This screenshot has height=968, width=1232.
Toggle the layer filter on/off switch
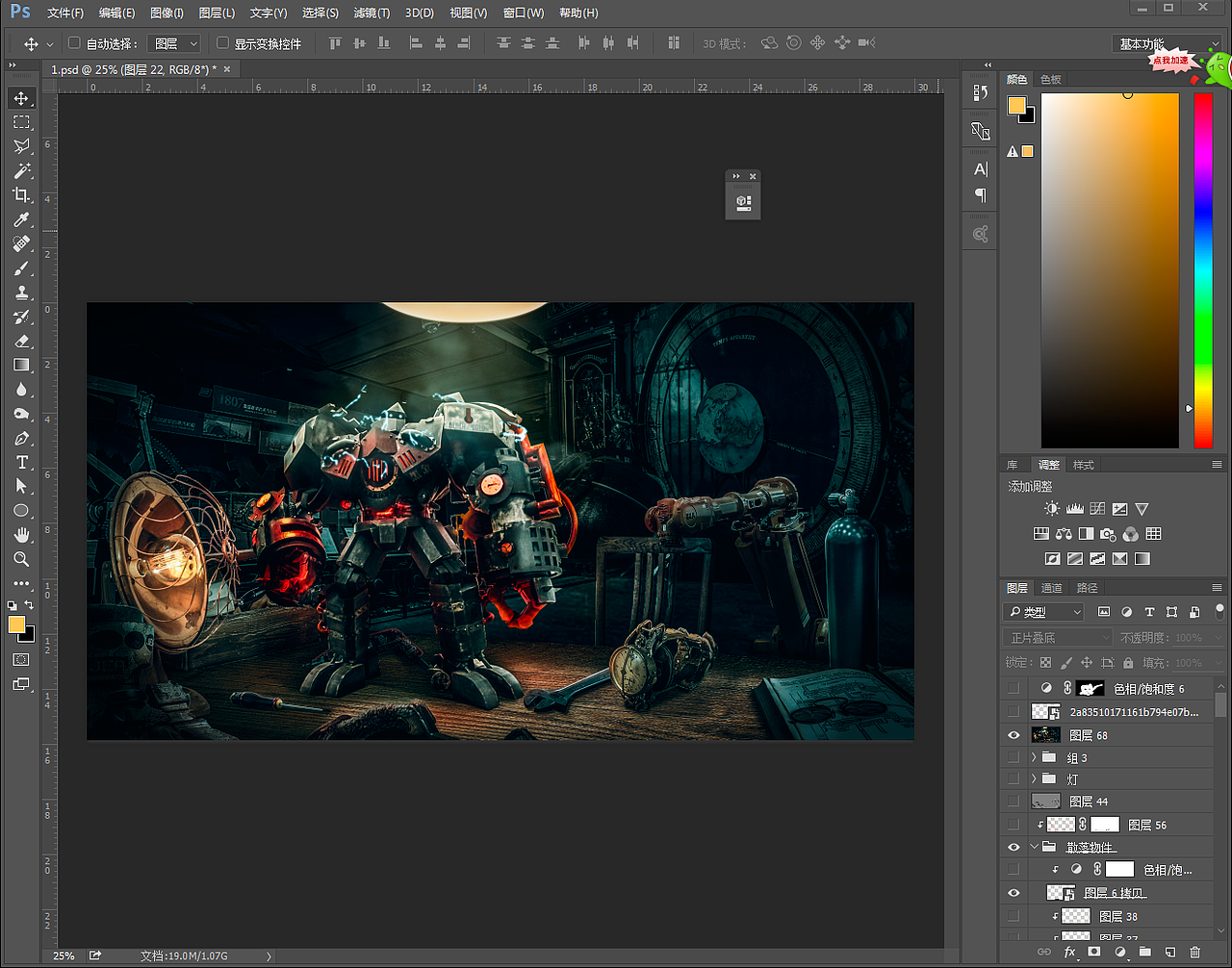1219,611
